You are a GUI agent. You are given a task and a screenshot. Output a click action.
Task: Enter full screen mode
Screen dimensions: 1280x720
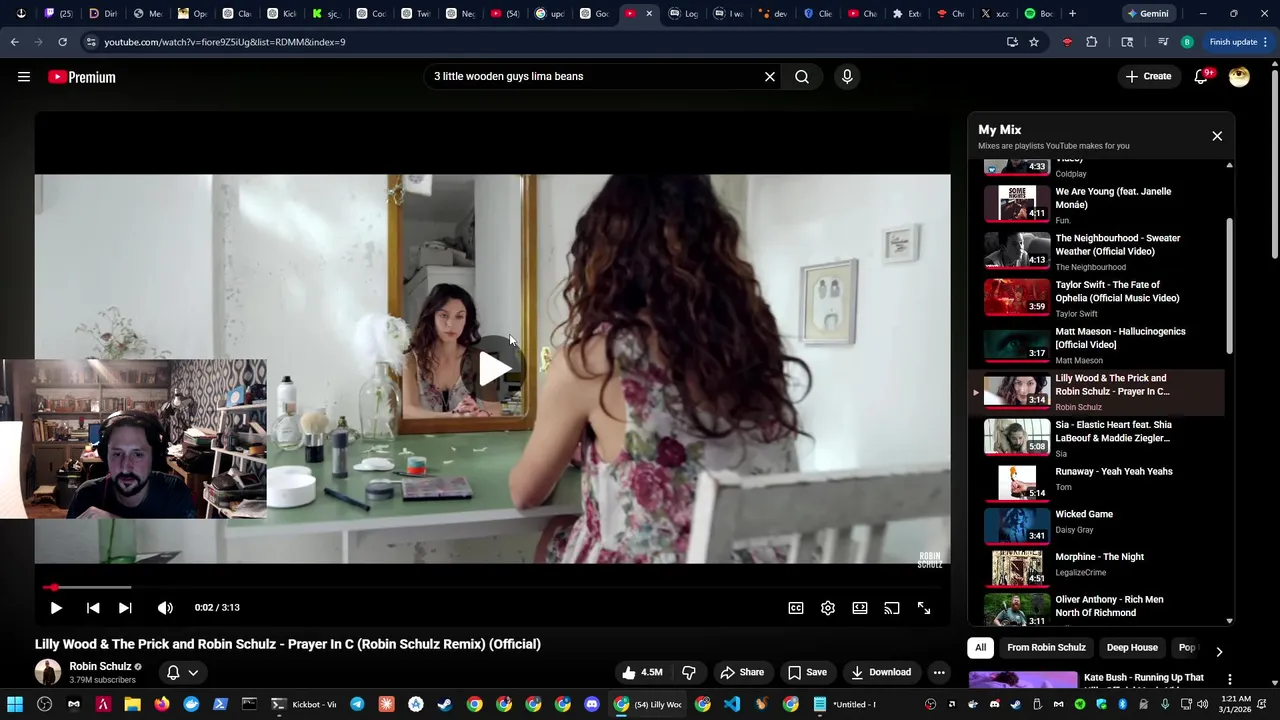coord(924,608)
